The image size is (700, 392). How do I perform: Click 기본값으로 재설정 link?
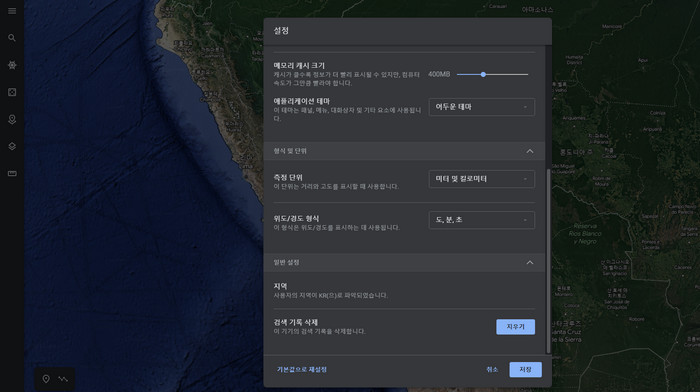coord(302,370)
